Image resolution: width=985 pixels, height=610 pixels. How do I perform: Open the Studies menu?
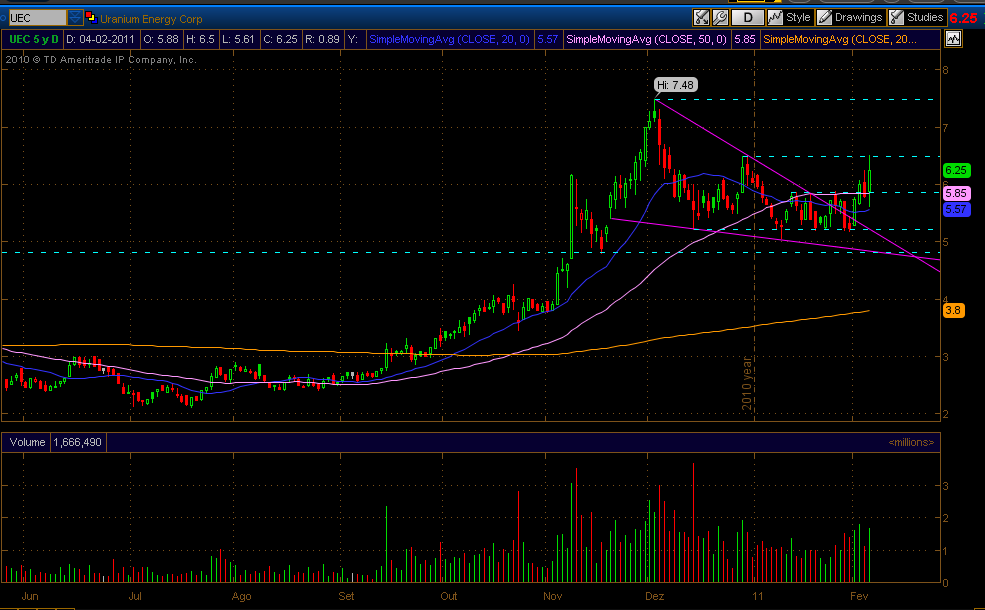click(917, 18)
